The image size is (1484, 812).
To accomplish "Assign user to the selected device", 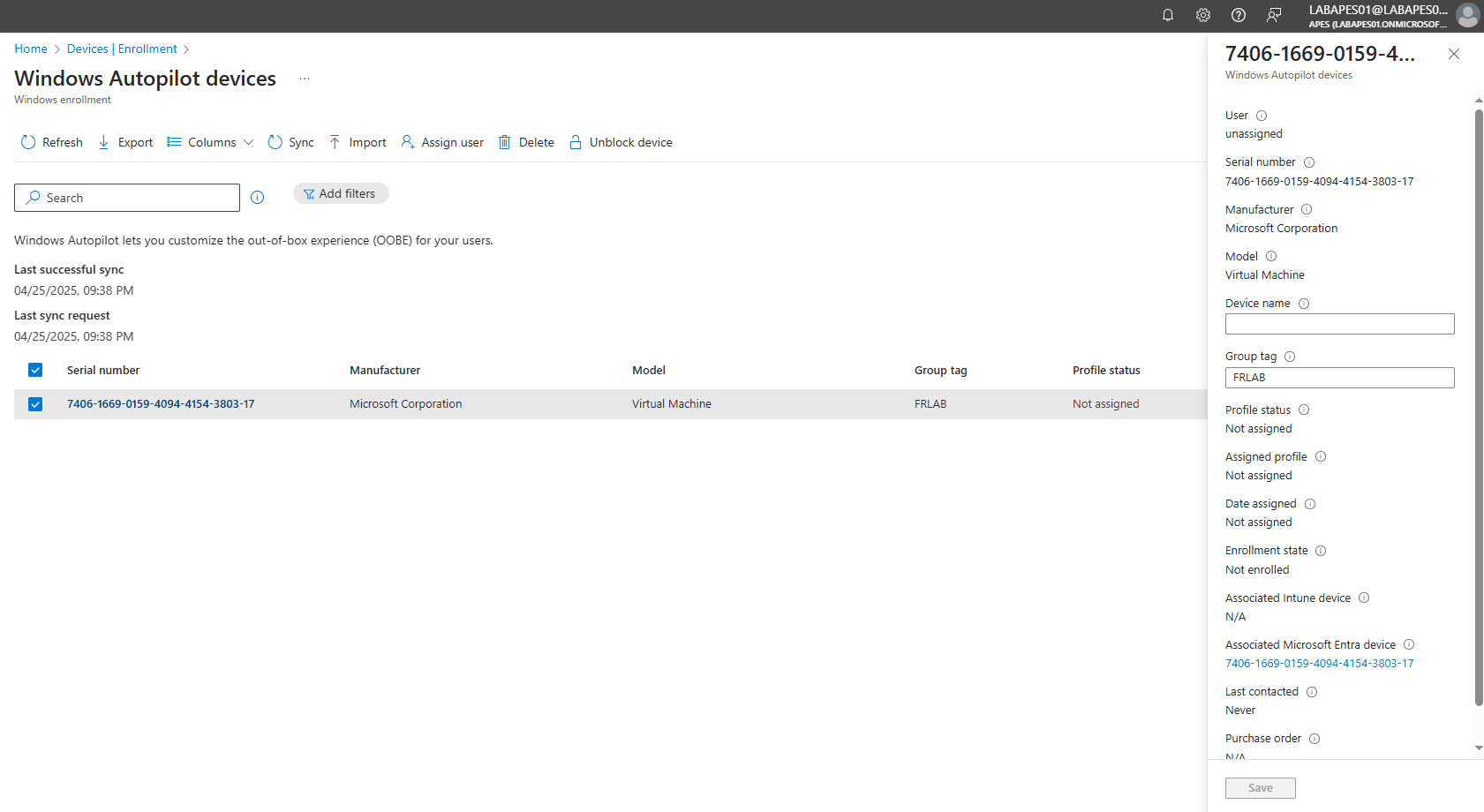I will coord(441,142).
